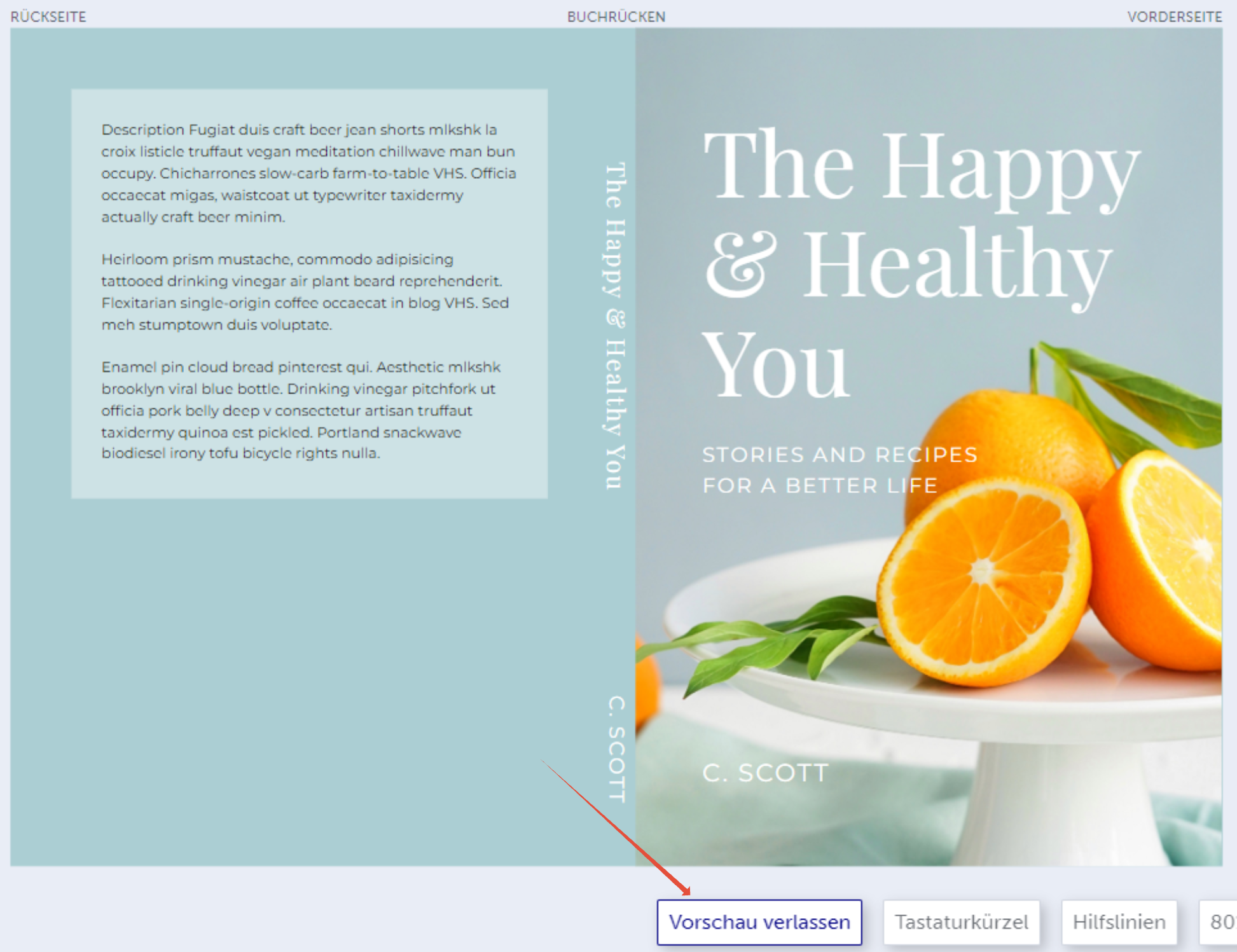Select the VORDERSEITE section label
This screenshot has width=1237, height=952.
[1174, 17]
